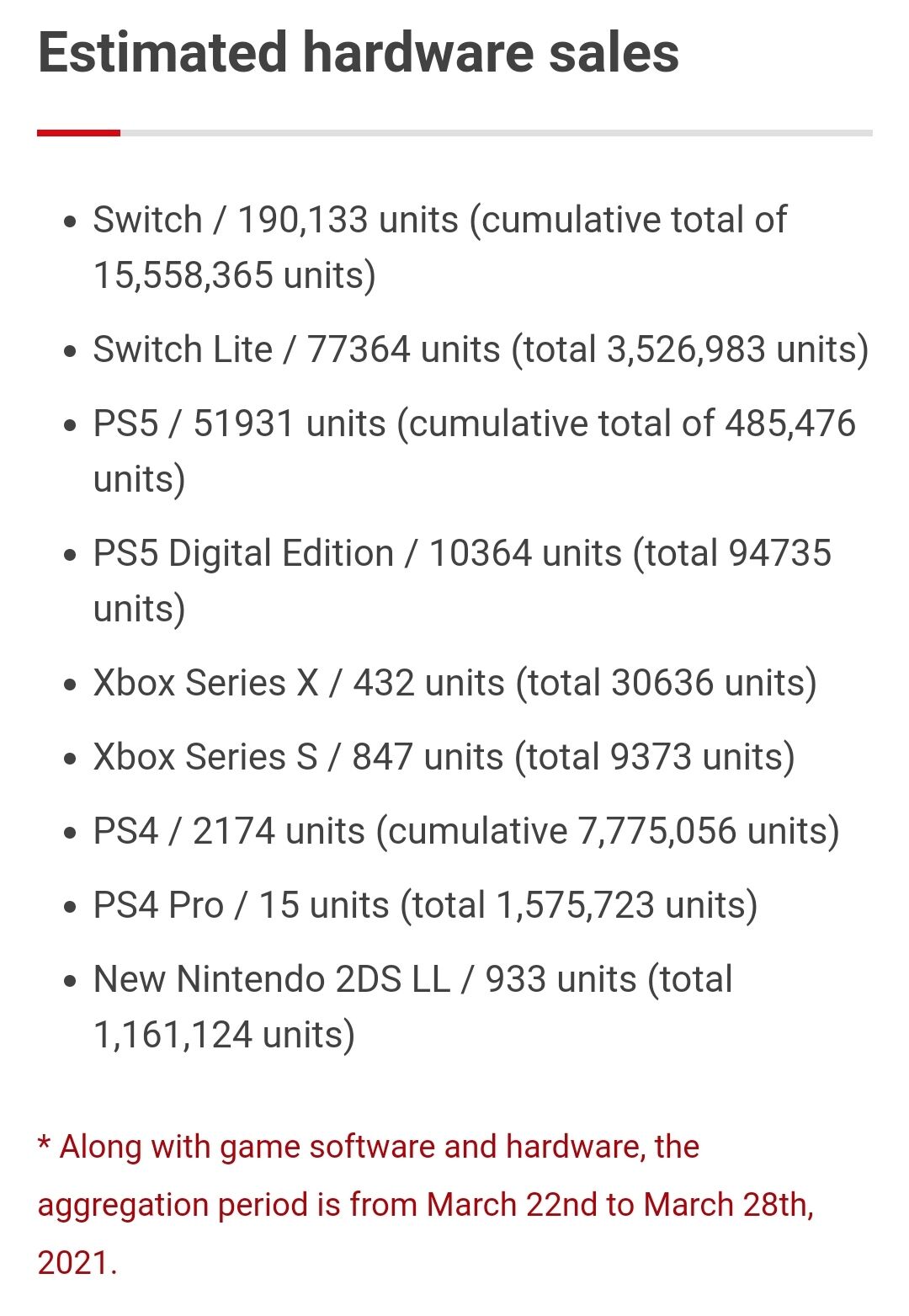
Task: Select the New Nintendo 2DS LL entry
Action: tap(412, 1007)
